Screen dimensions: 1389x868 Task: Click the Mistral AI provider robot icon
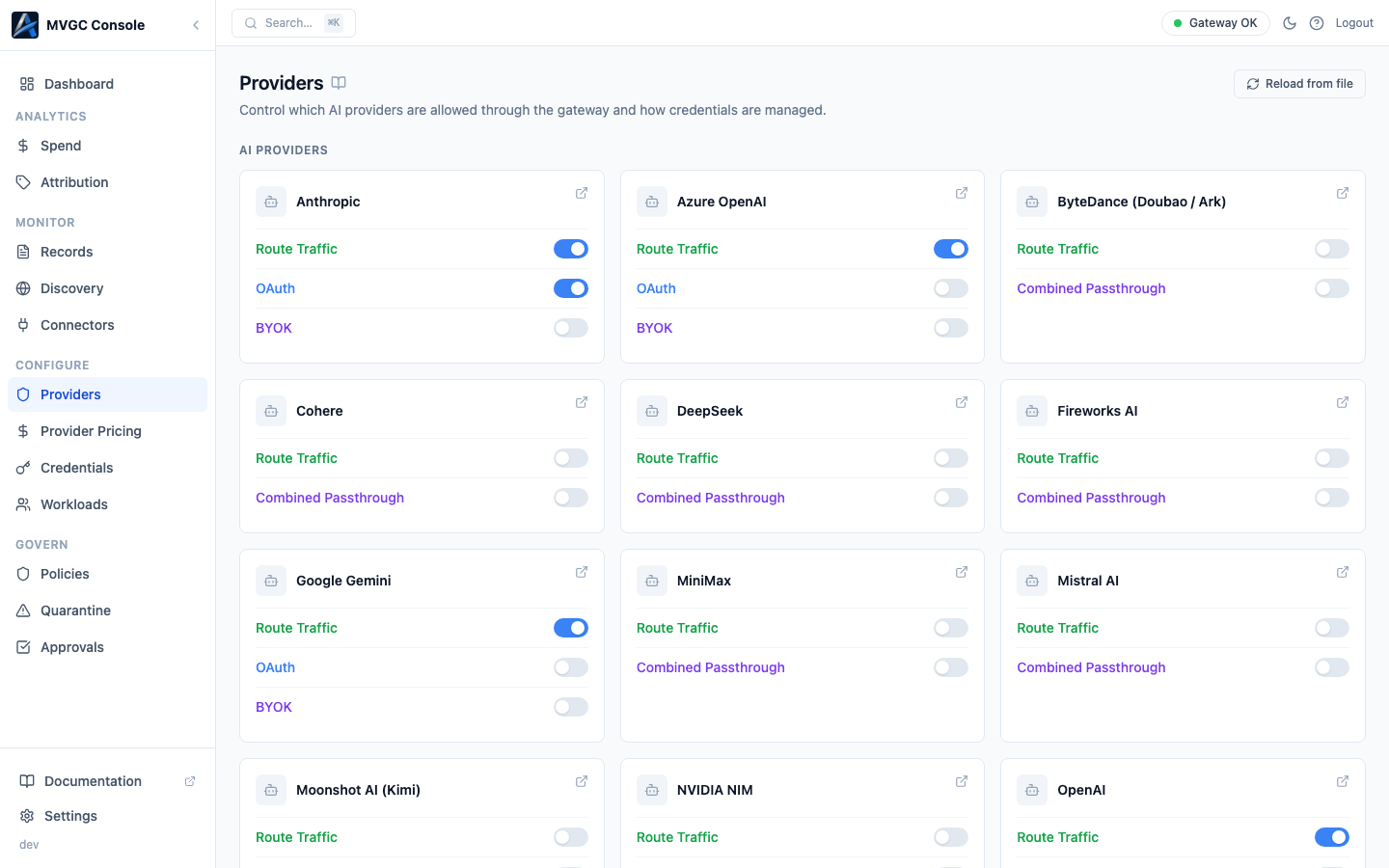[1032, 581]
